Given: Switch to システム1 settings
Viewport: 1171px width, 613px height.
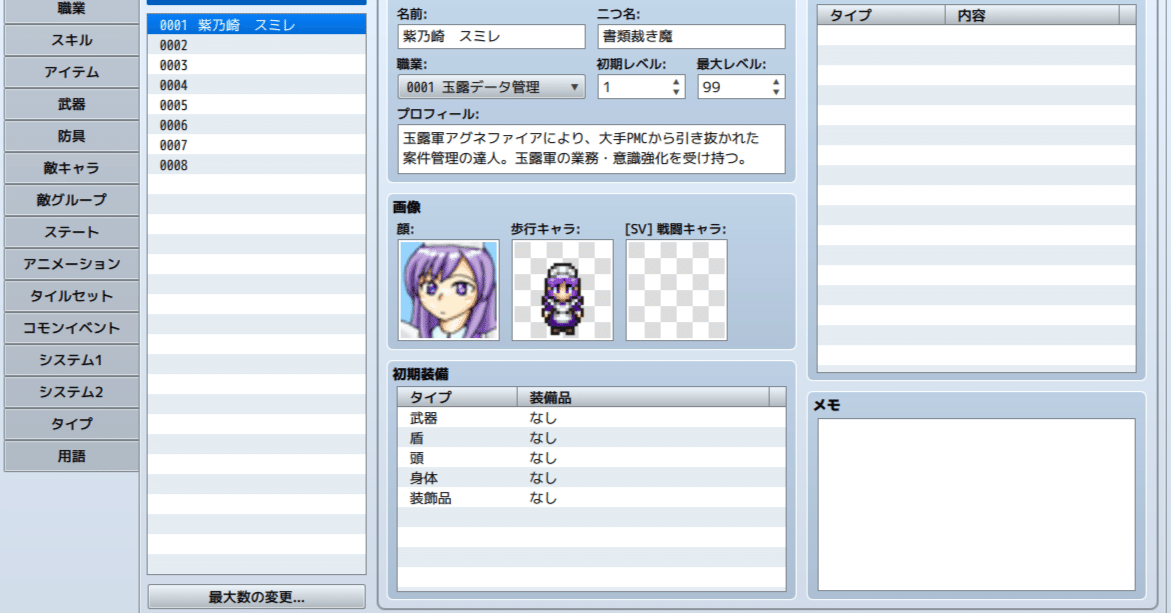Looking at the screenshot, I should point(69,360).
